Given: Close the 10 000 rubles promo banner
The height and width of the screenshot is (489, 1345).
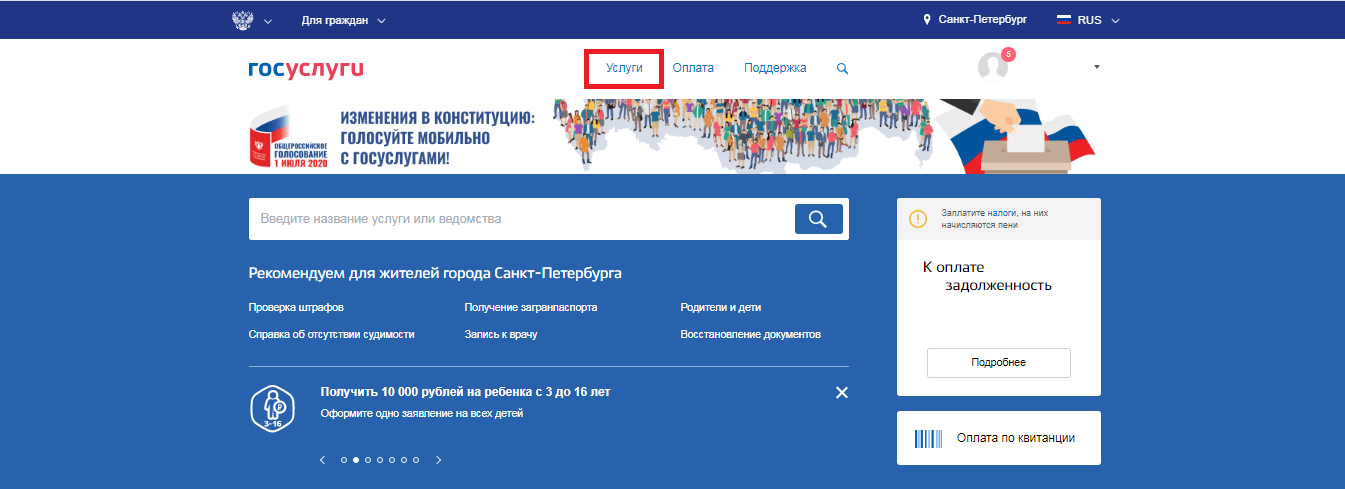Looking at the screenshot, I should pyautogui.click(x=842, y=393).
